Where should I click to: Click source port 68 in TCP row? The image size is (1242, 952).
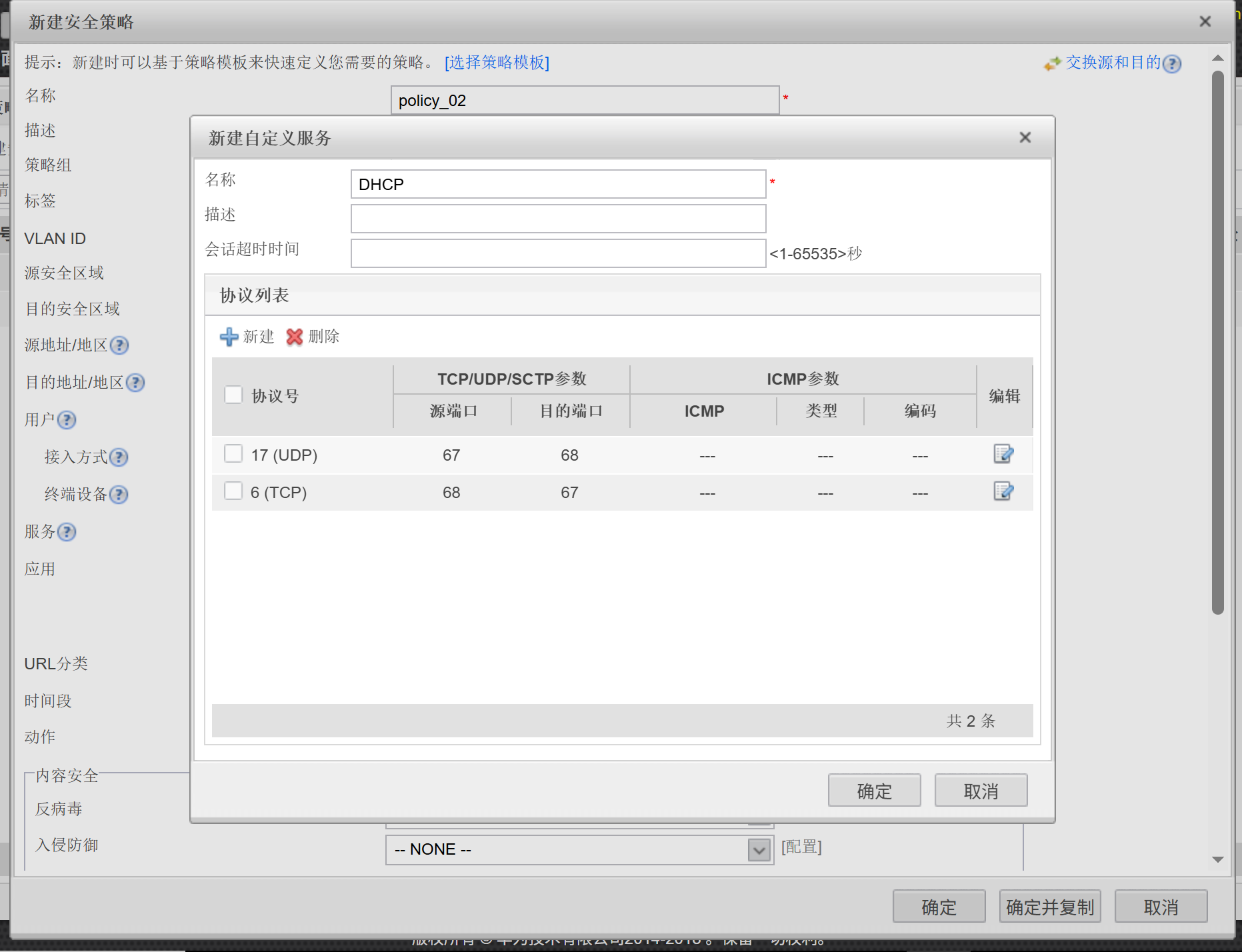451,493
